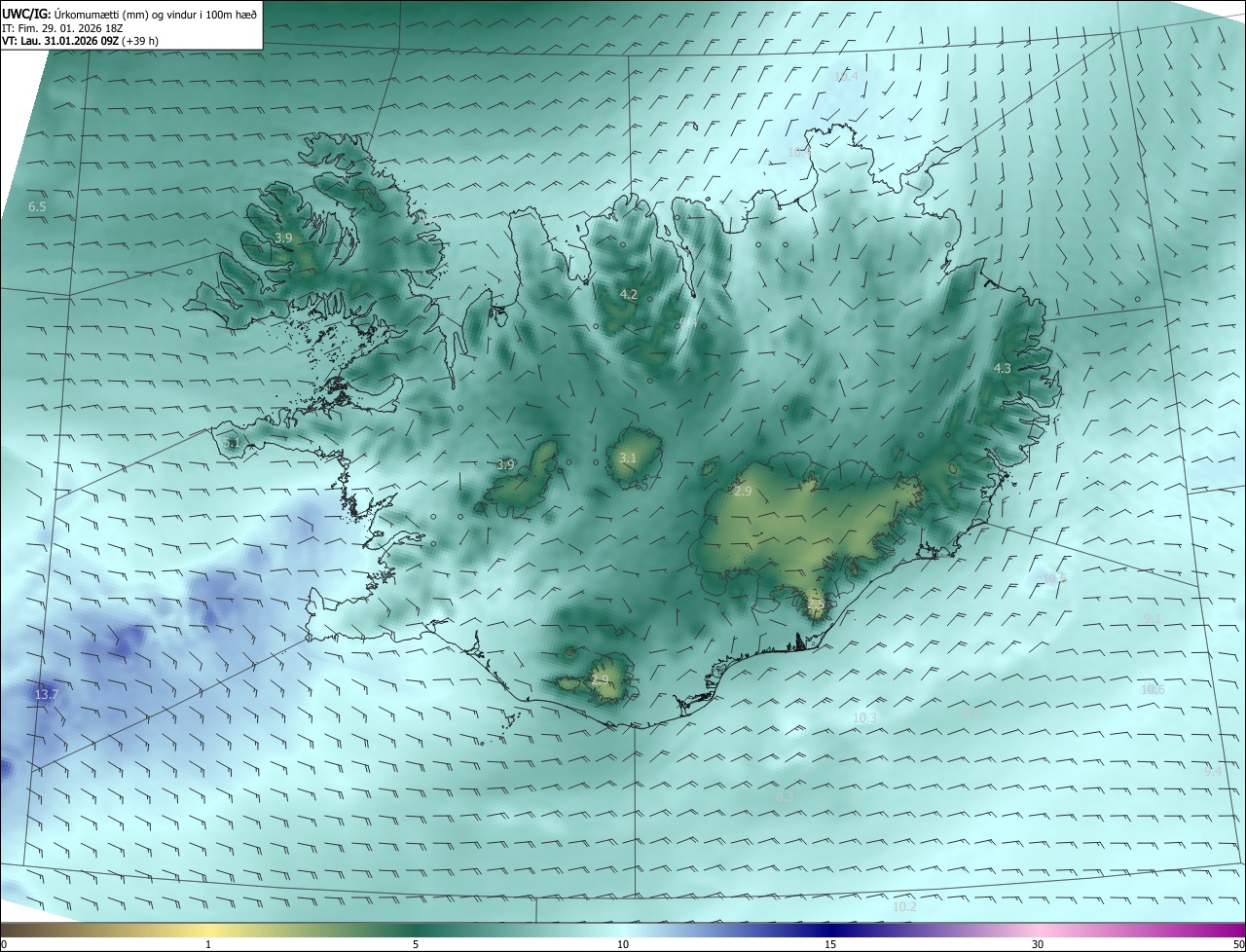Click the 6.5 value over the northwest sea
This screenshot has width=1246, height=952.
tap(37, 207)
